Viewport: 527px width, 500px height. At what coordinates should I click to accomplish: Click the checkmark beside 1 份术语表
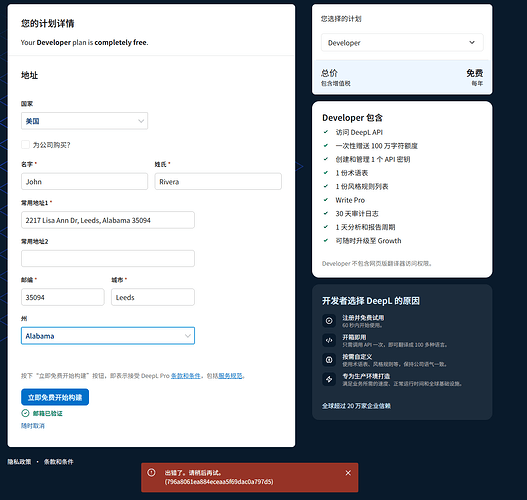pos(326,173)
